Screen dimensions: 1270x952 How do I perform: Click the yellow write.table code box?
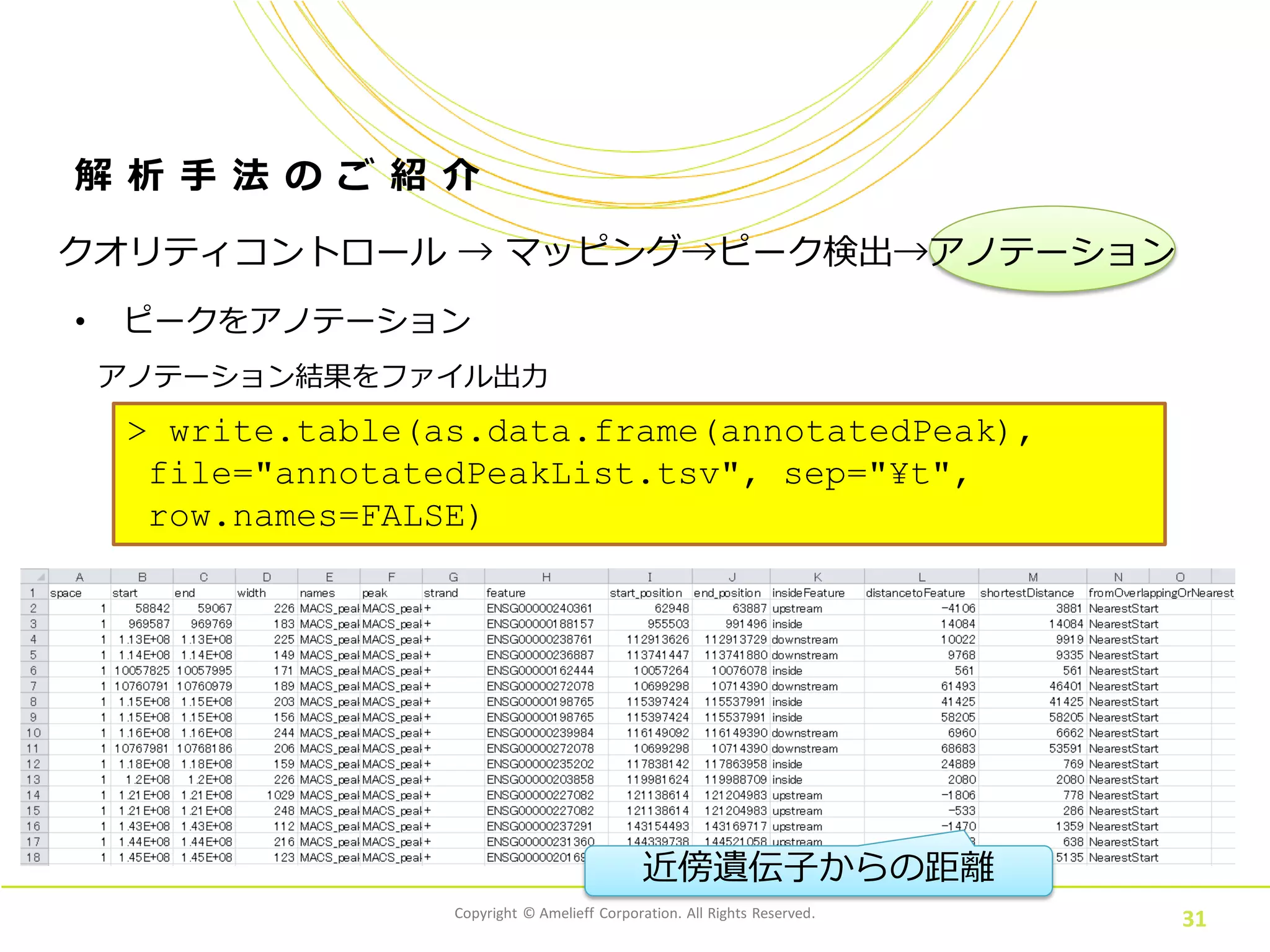pos(639,474)
